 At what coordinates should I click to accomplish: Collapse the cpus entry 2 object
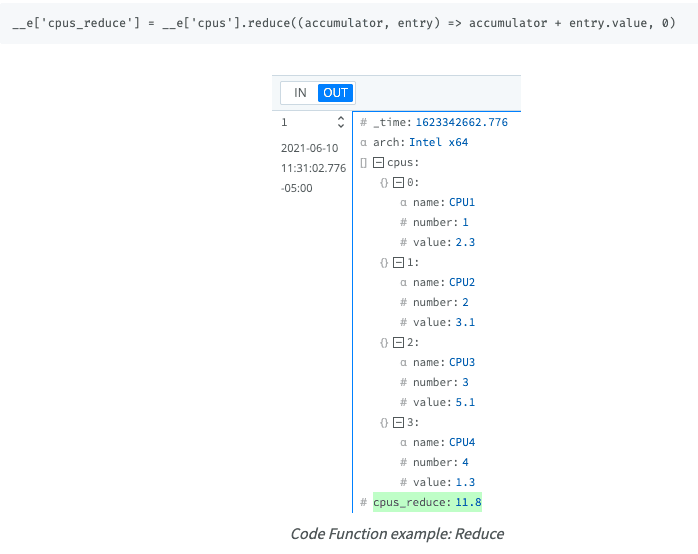pyautogui.click(x=398, y=343)
